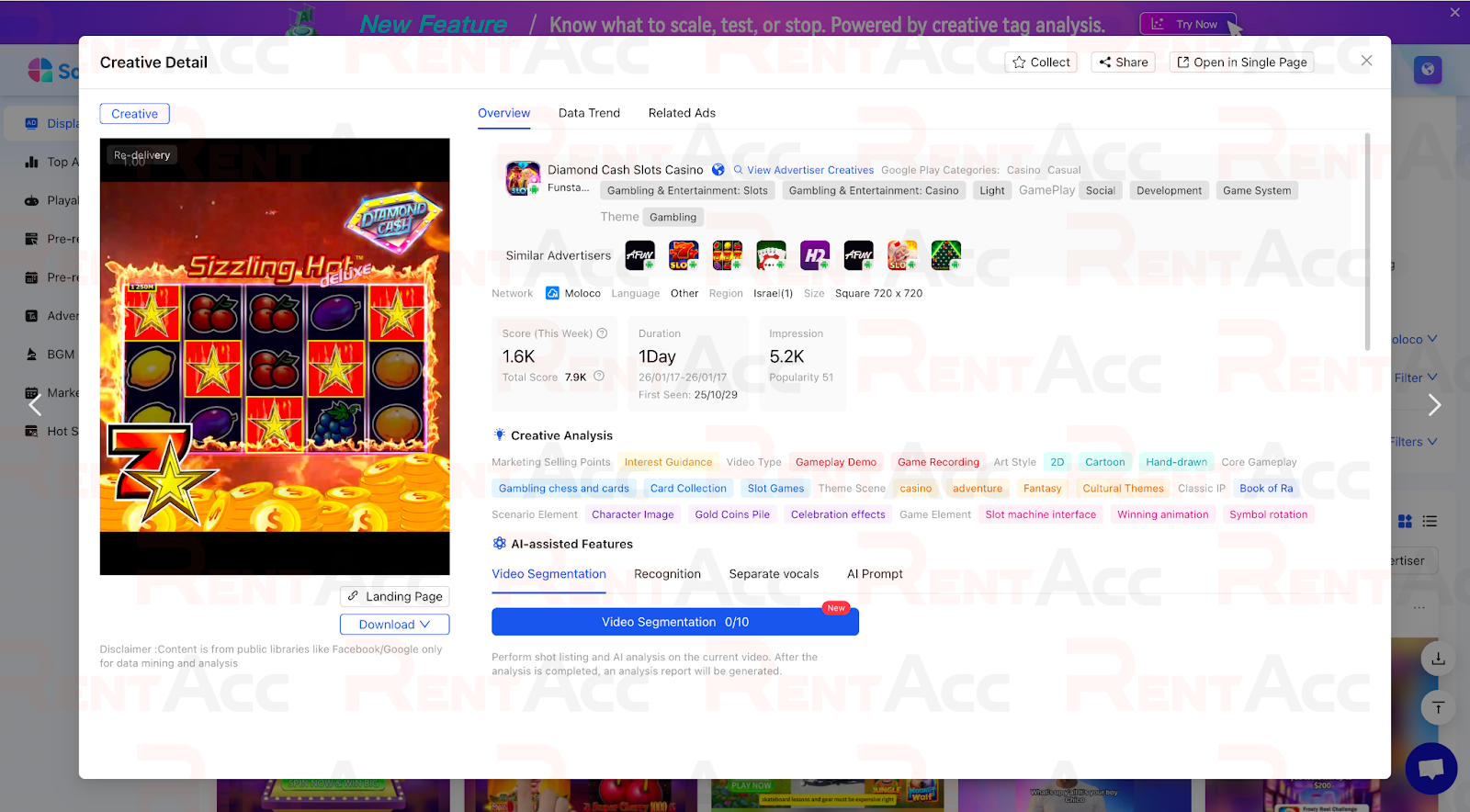Start Video Segmentation 0/10
The height and width of the screenshot is (812, 1470).
(x=674, y=622)
